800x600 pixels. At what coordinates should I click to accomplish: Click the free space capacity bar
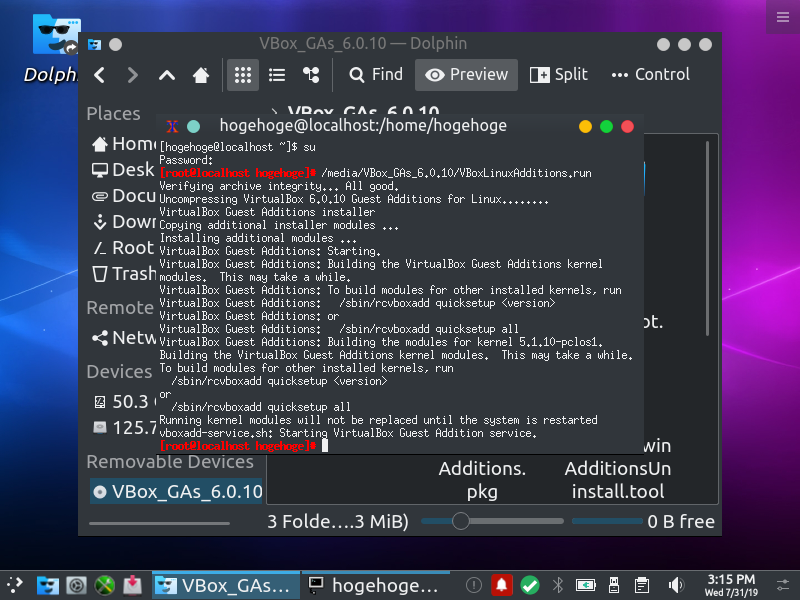pos(607,521)
